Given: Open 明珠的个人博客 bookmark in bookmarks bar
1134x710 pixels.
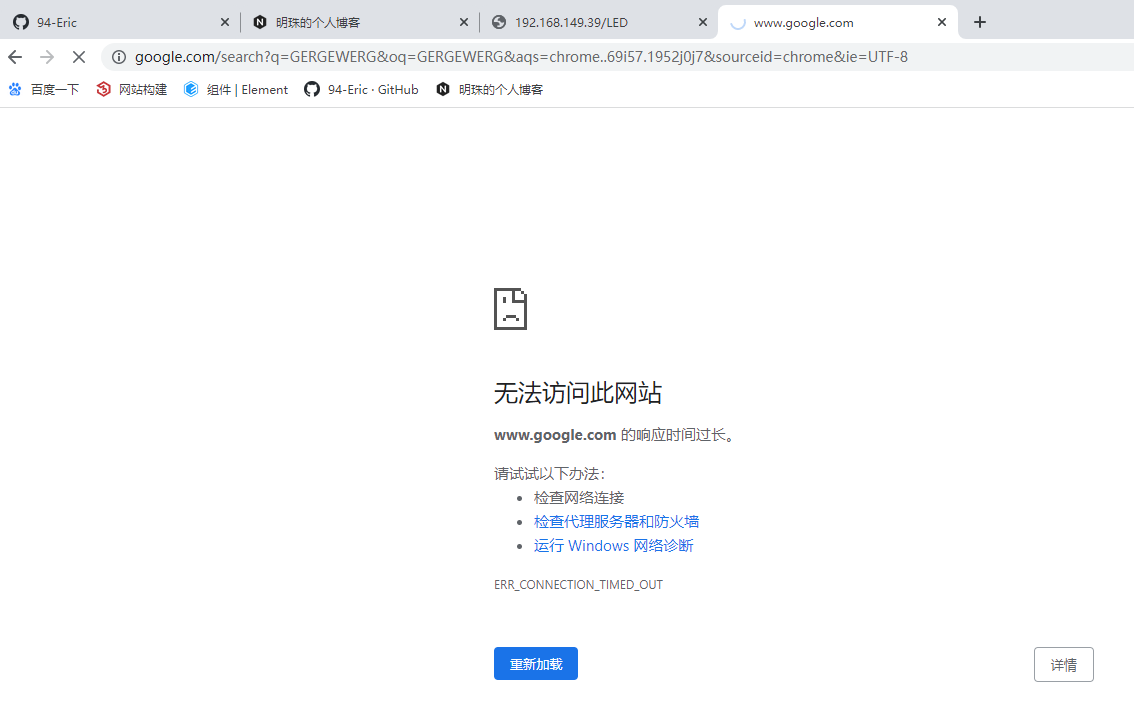Looking at the screenshot, I should click(x=490, y=89).
